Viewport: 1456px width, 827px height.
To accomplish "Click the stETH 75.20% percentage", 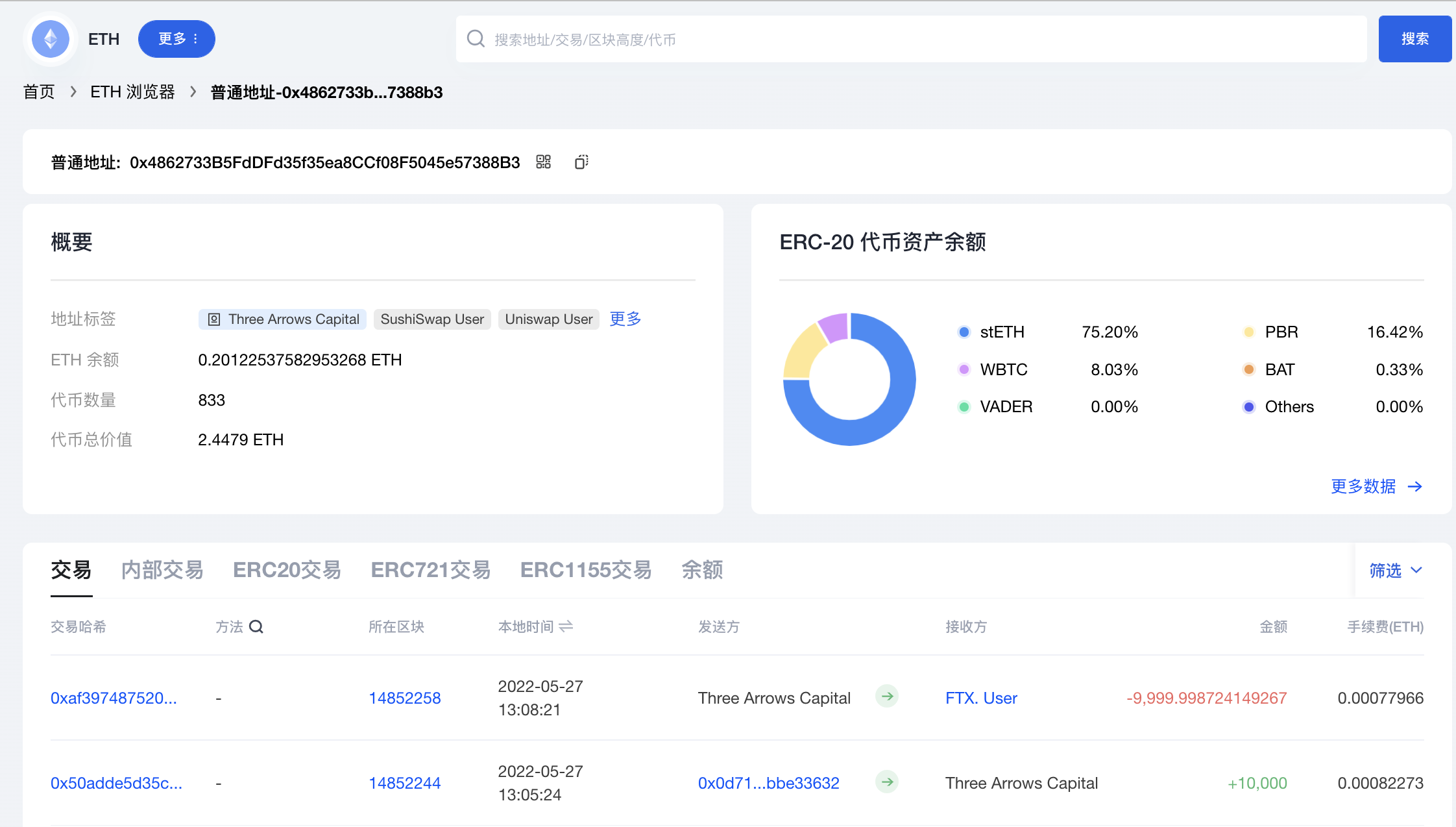I will tap(1110, 332).
